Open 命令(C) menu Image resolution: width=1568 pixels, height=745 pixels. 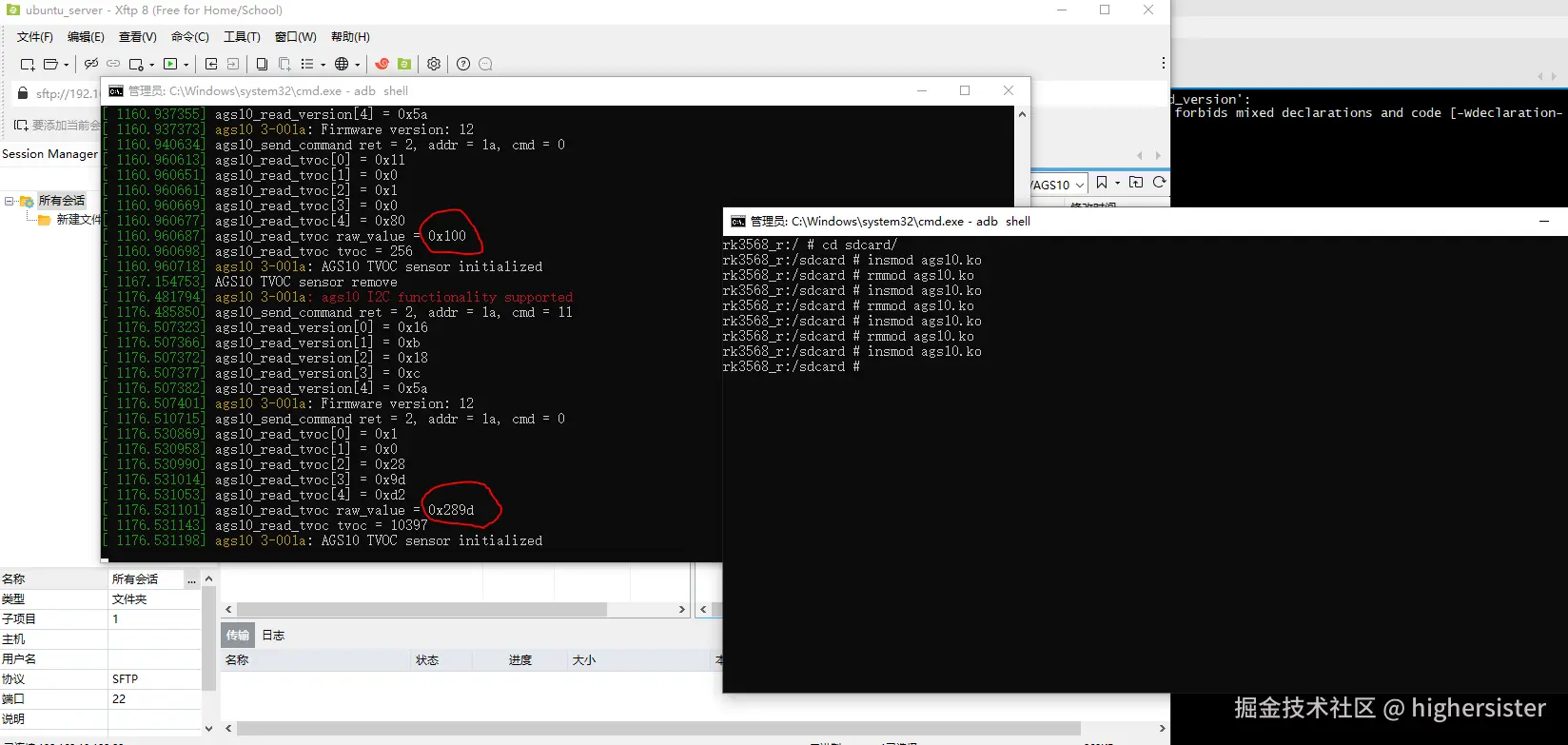[190, 36]
